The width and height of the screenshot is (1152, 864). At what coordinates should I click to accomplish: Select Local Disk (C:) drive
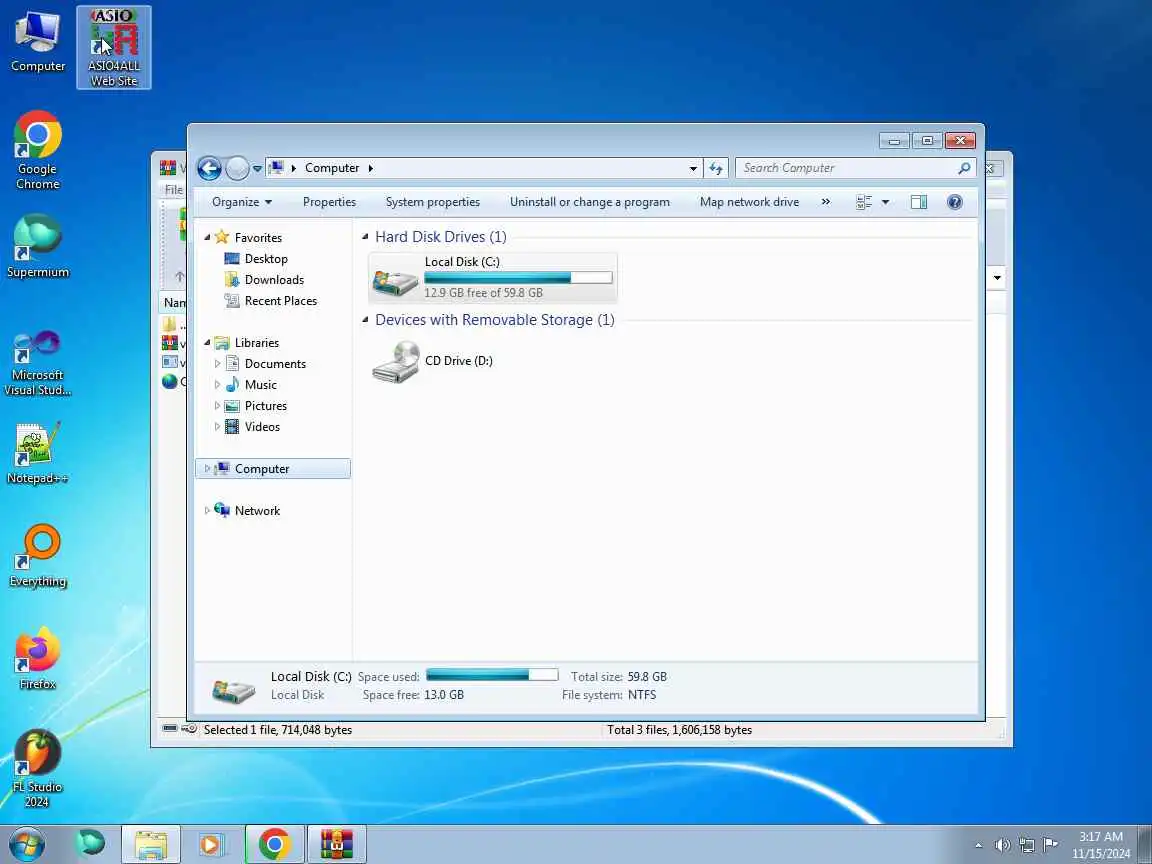click(x=492, y=278)
